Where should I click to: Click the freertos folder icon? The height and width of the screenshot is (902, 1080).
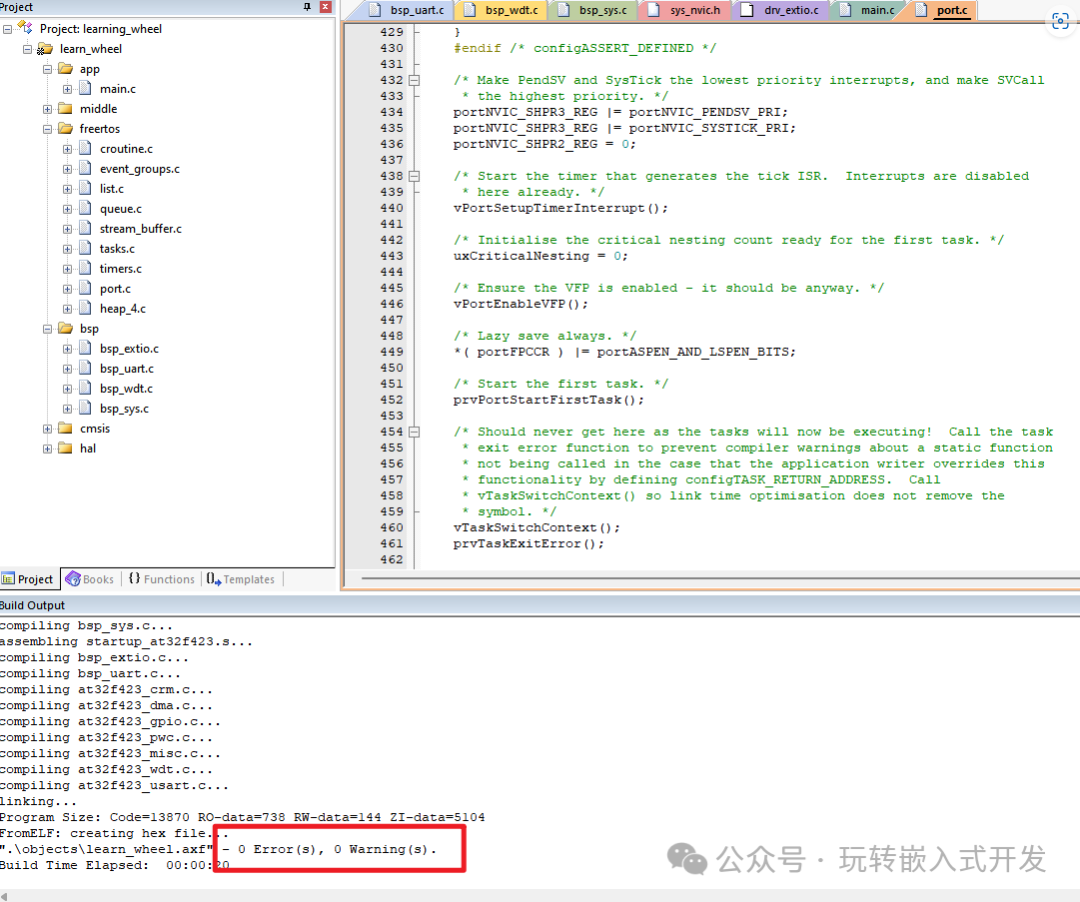point(65,129)
